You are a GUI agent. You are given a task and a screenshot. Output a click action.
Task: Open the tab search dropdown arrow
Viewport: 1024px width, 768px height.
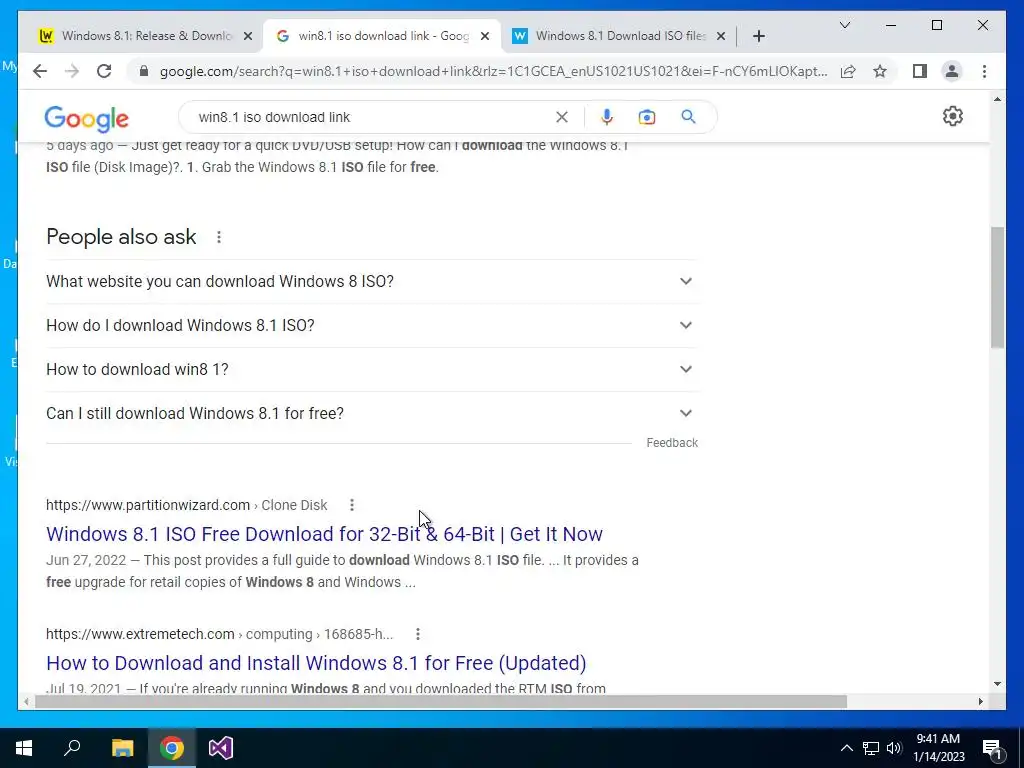point(844,25)
